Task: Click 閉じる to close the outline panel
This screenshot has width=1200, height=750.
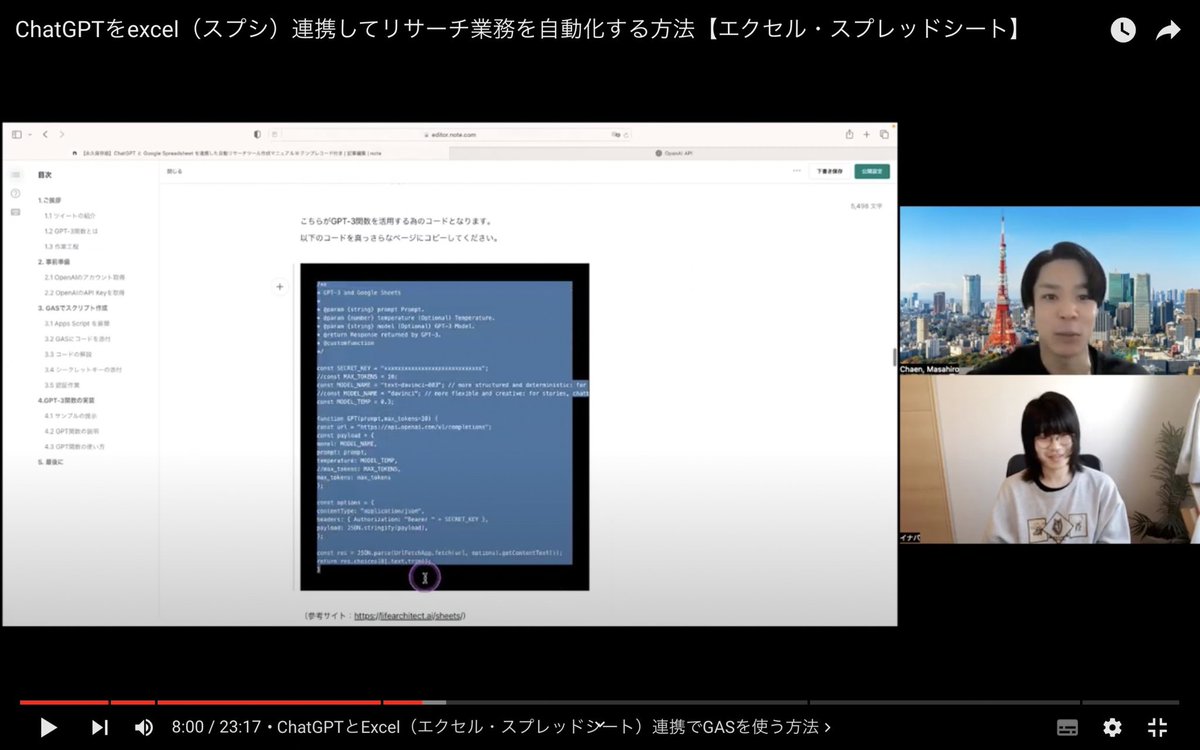Action: click(x=175, y=172)
